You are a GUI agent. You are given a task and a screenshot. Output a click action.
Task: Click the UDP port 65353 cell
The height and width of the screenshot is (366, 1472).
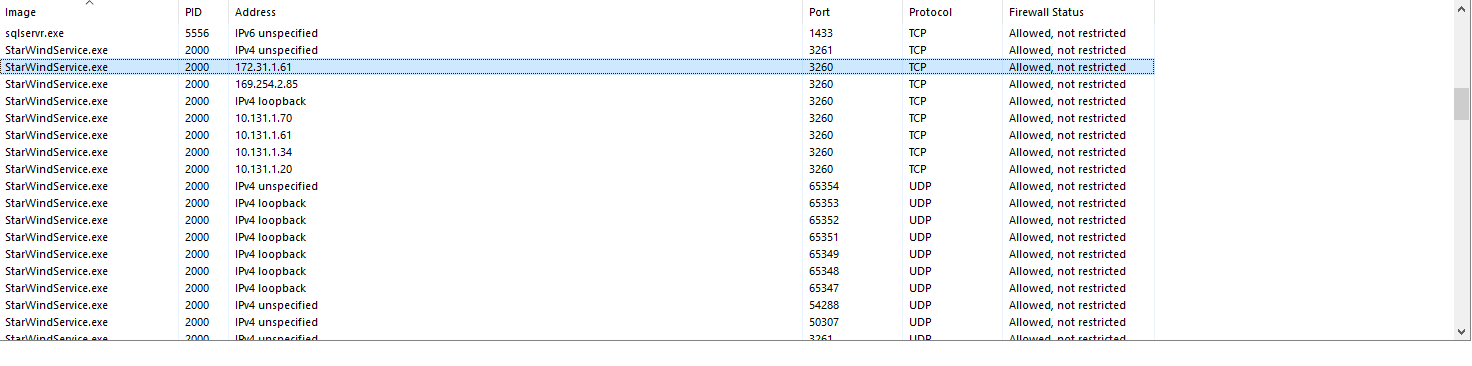(x=824, y=203)
